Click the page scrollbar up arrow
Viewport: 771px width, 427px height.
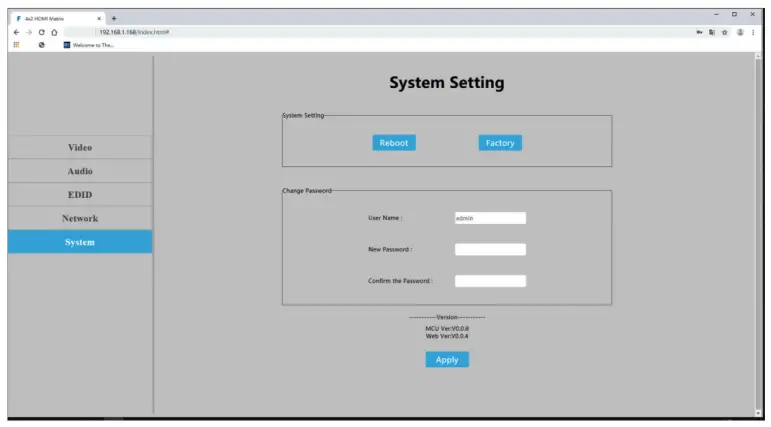758,57
